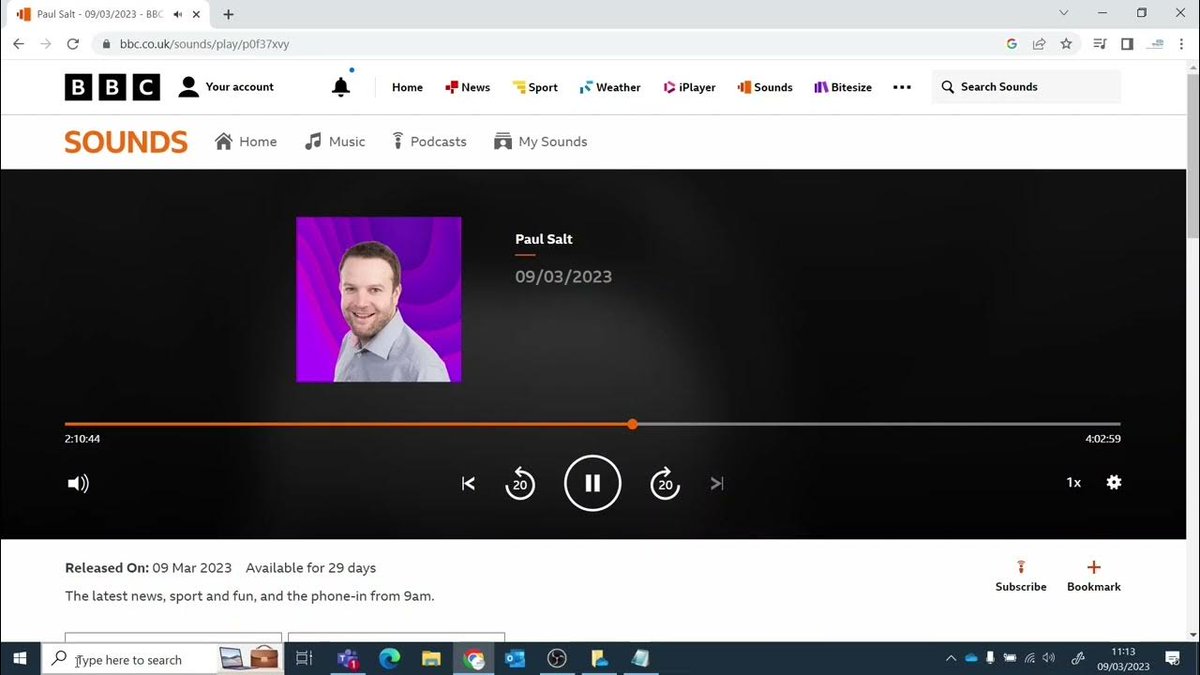Open the BBC notifications bell
Image resolution: width=1200 pixels, height=675 pixels.
click(341, 87)
